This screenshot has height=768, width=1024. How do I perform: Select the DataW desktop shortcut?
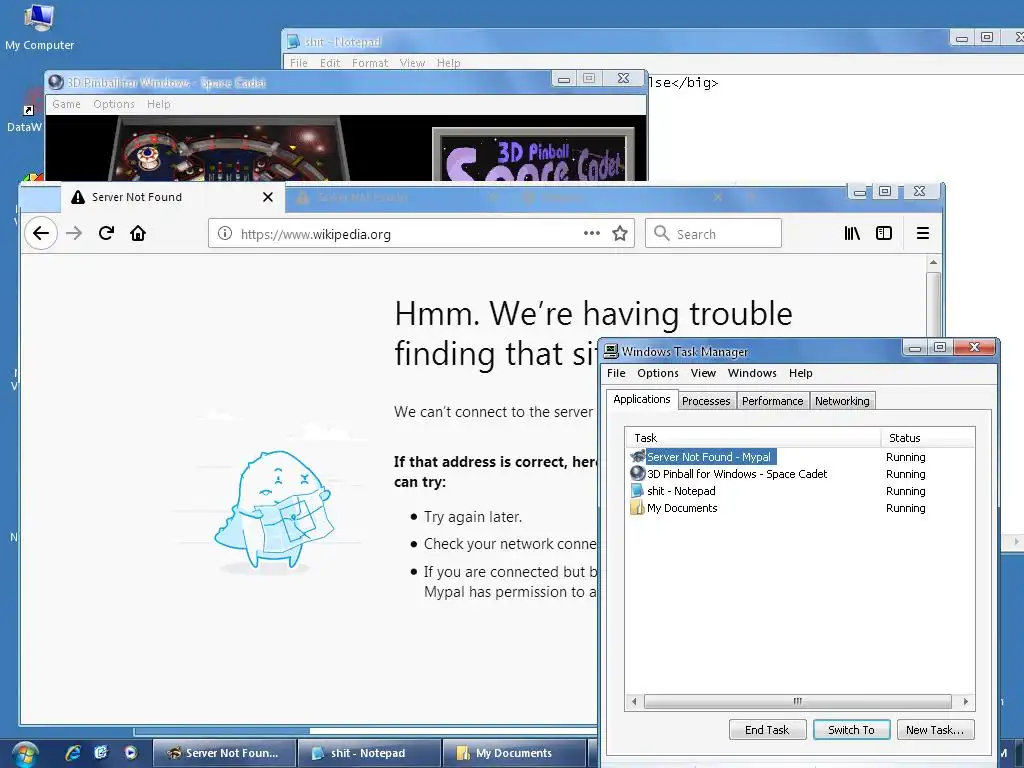pyautogui.click(x=25, y=112)
